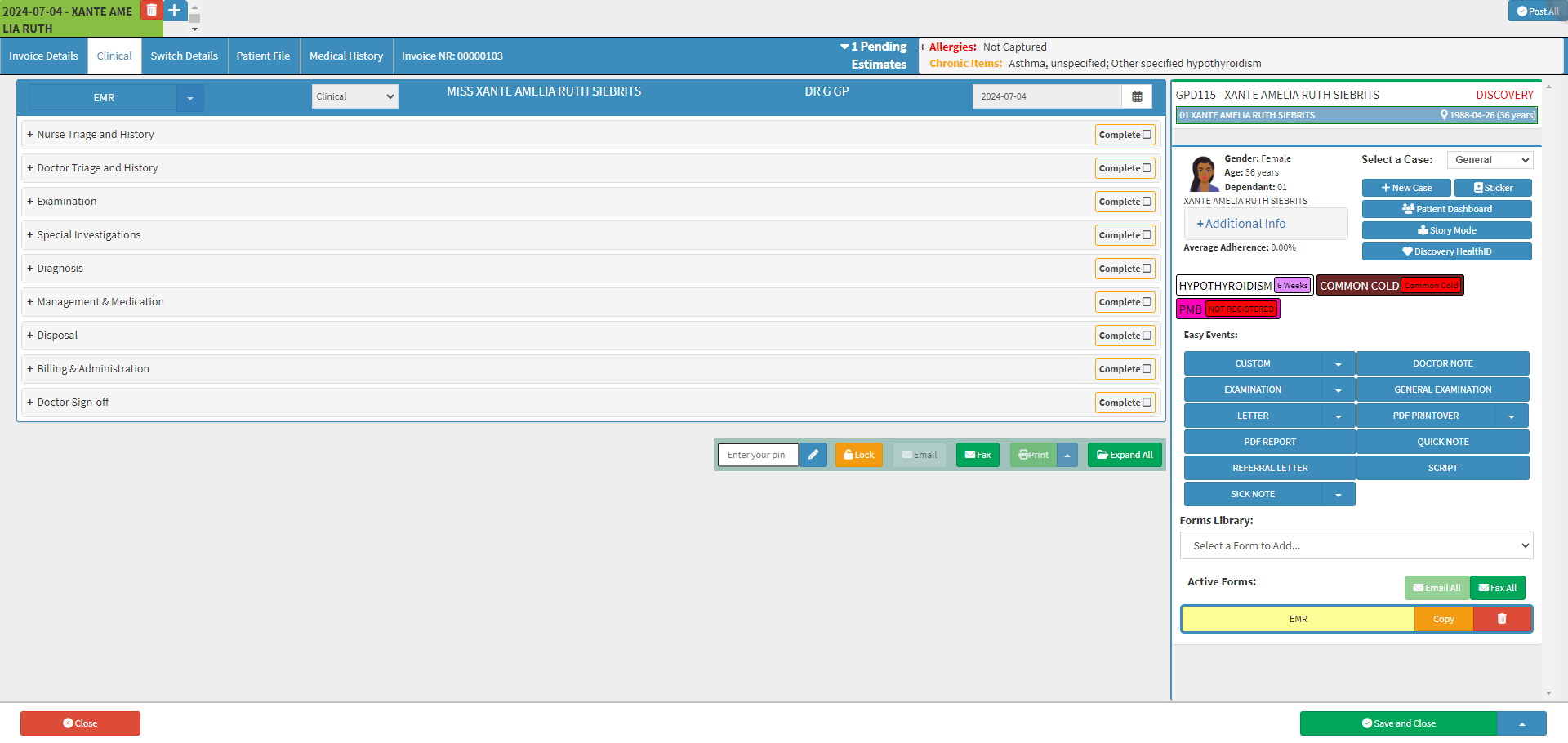Image resolution: width=1568 pixels, height=743 pixels.
Task: Click REFERRAL LETTER button
Action: (x=1270, y=469)
